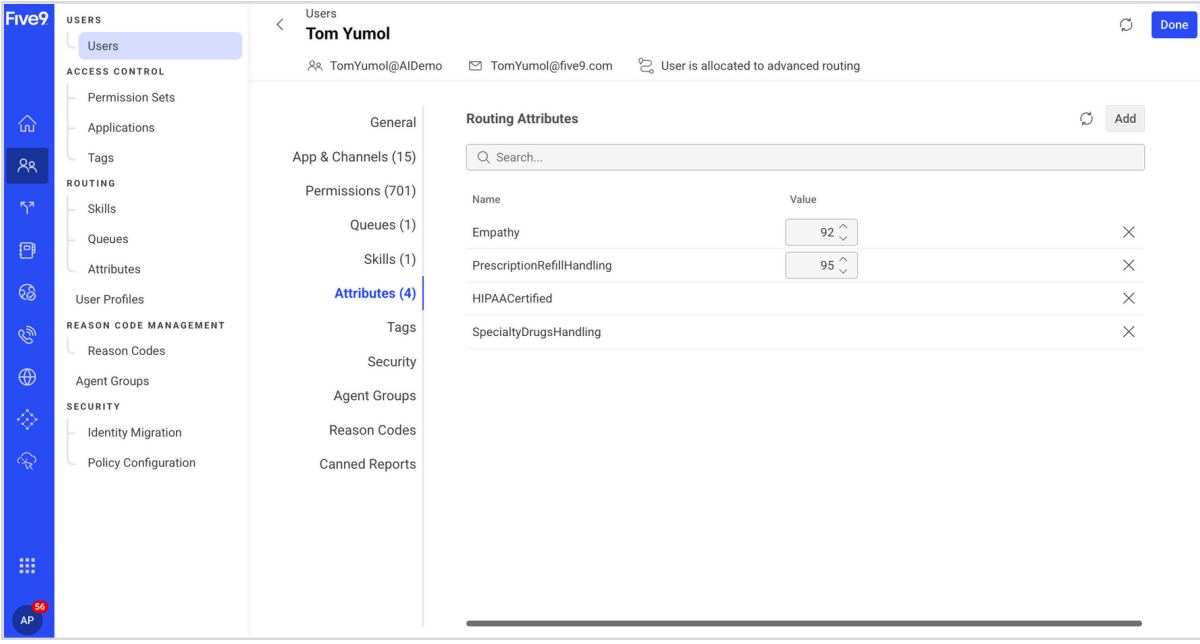The width and height of the screenshot is (1200, 644).
Task: Click the apps grid launcher icon
Action: click(27, 565)
